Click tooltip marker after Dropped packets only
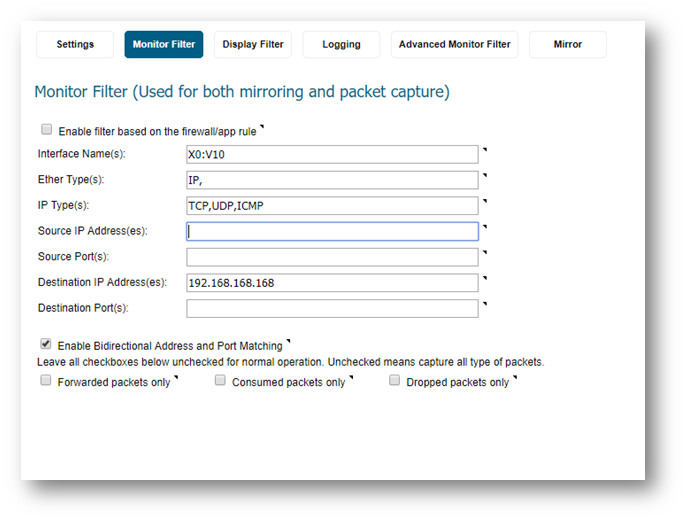Image resolution: width=687 pixels, height=522 pixels. (515, 377)
